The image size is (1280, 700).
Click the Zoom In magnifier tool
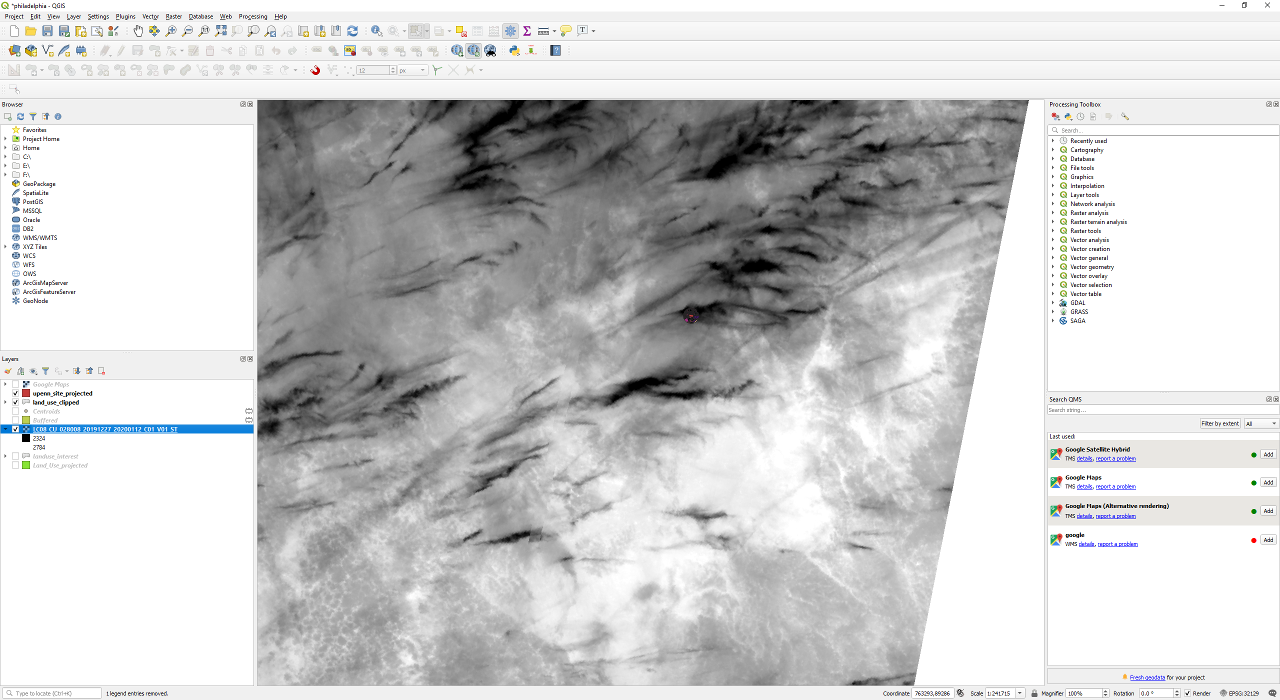pos(171,31)
